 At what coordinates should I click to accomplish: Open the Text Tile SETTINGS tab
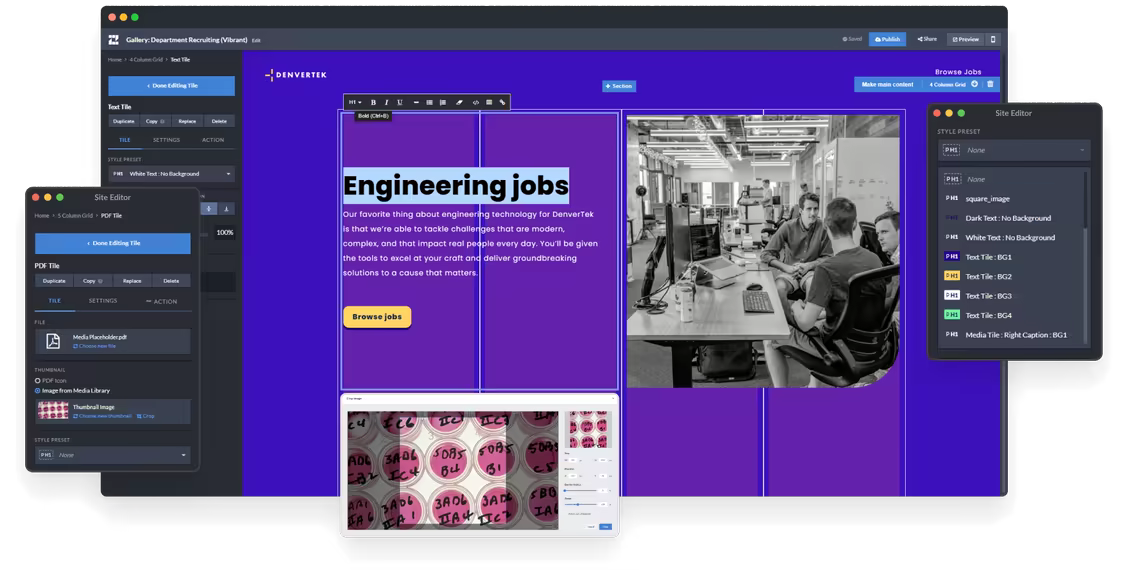(166, 140)
